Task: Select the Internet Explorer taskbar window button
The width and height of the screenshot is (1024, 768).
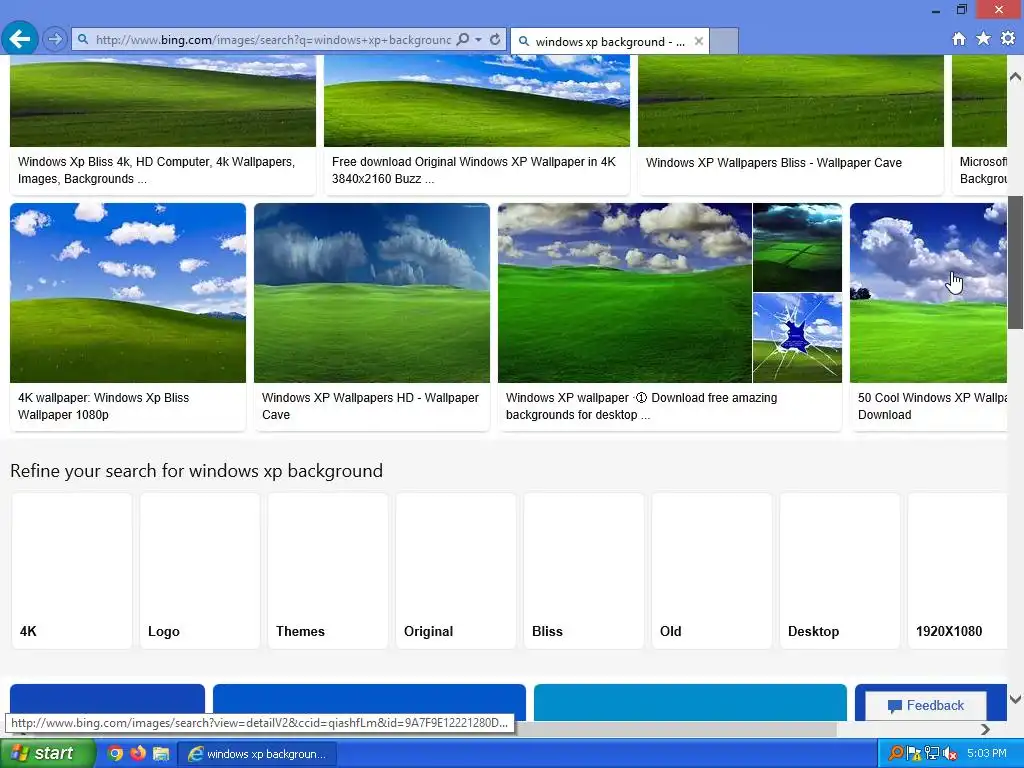Action: click(257, 754)
